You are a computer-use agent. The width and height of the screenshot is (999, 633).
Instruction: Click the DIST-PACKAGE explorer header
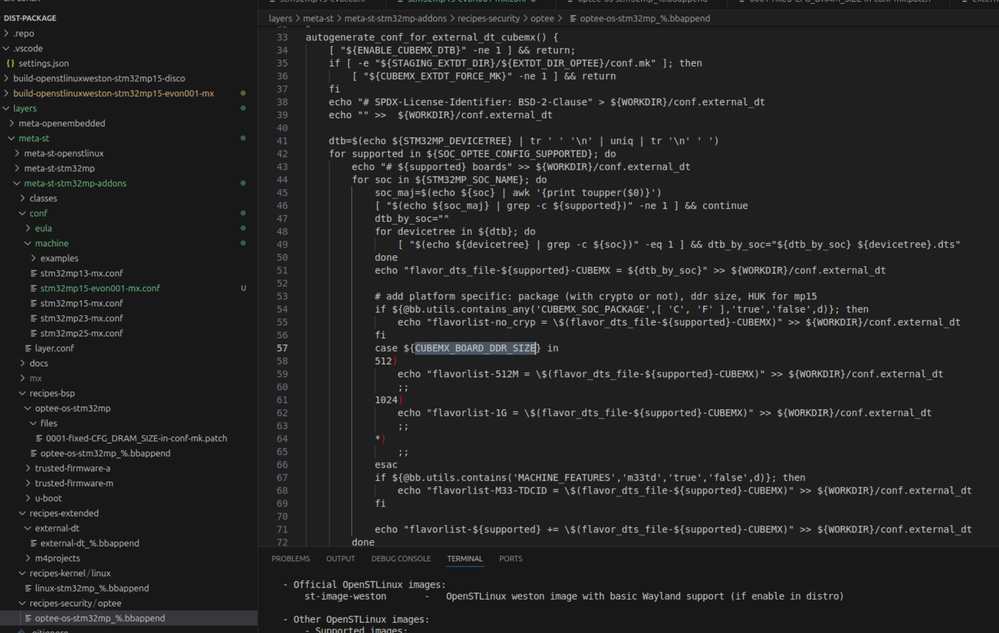point(30,18)
